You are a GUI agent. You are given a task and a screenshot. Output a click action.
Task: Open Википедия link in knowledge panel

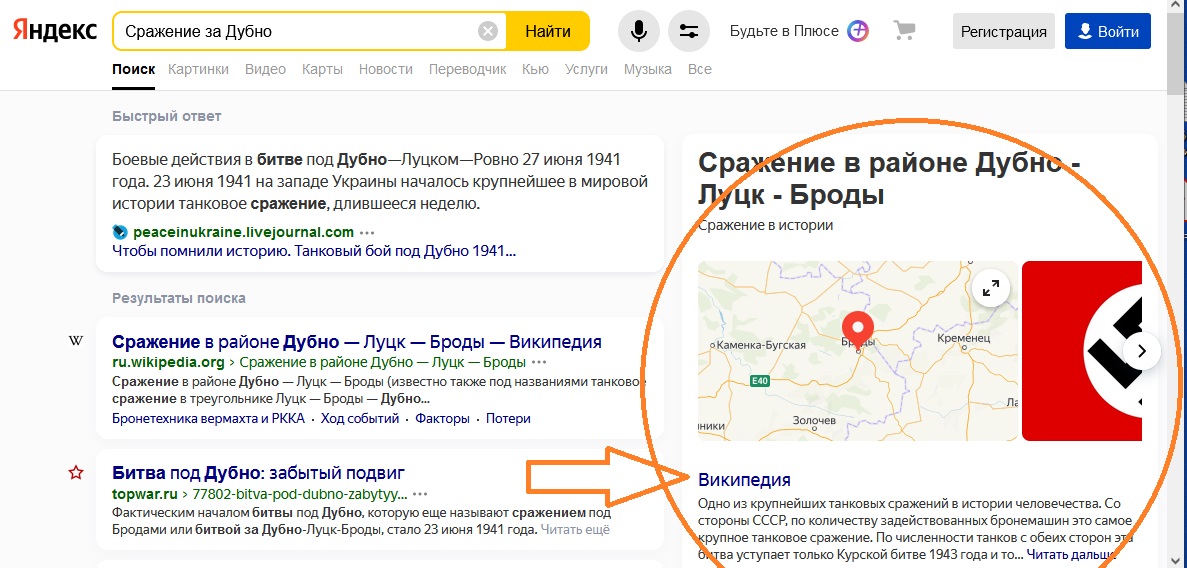pos(744,479)
